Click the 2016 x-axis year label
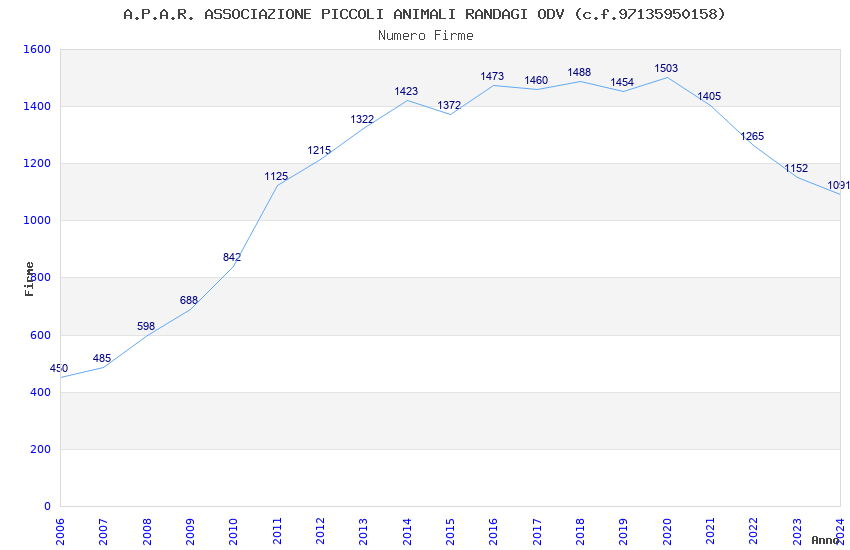This screenshot has width=850, height=550. click(493, 532)
